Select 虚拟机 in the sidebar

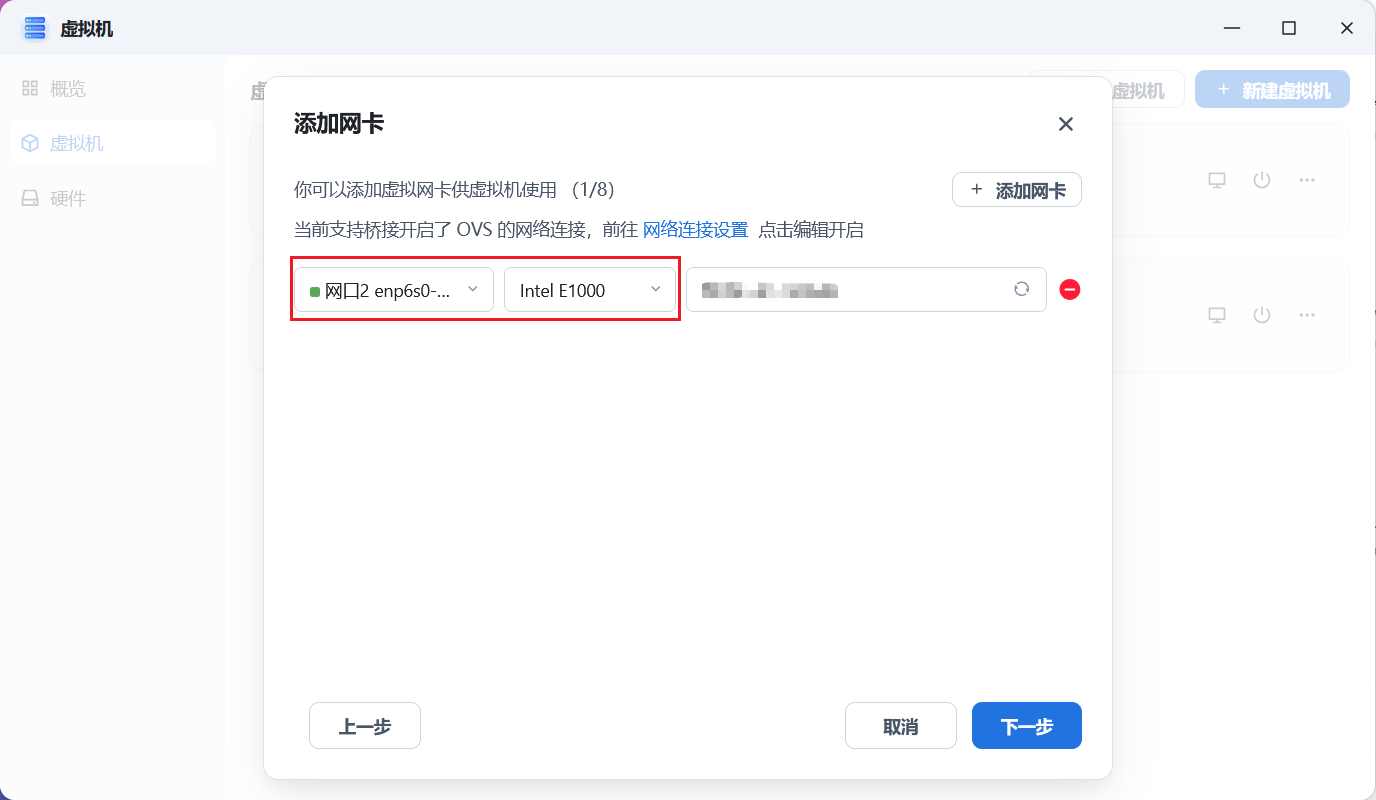[113, 143]
